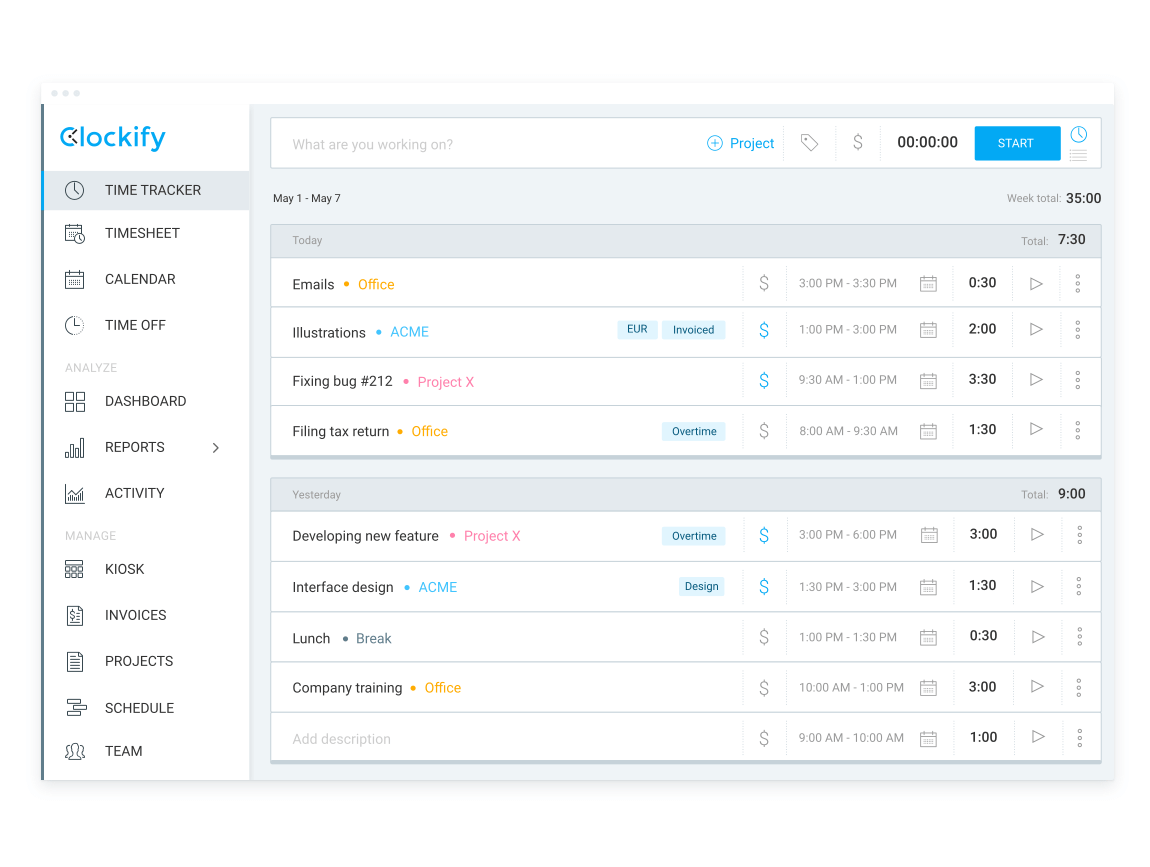This screenshot has width=1150, height=867.
Task: Open the three-dot menu for Interface design
Action: coord(1079,586)
